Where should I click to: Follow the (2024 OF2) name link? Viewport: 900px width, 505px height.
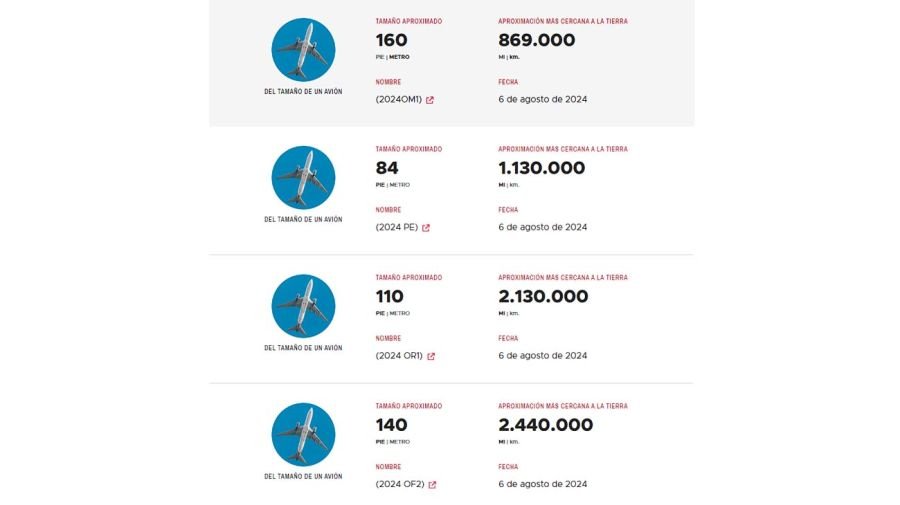tap(400, 485)
